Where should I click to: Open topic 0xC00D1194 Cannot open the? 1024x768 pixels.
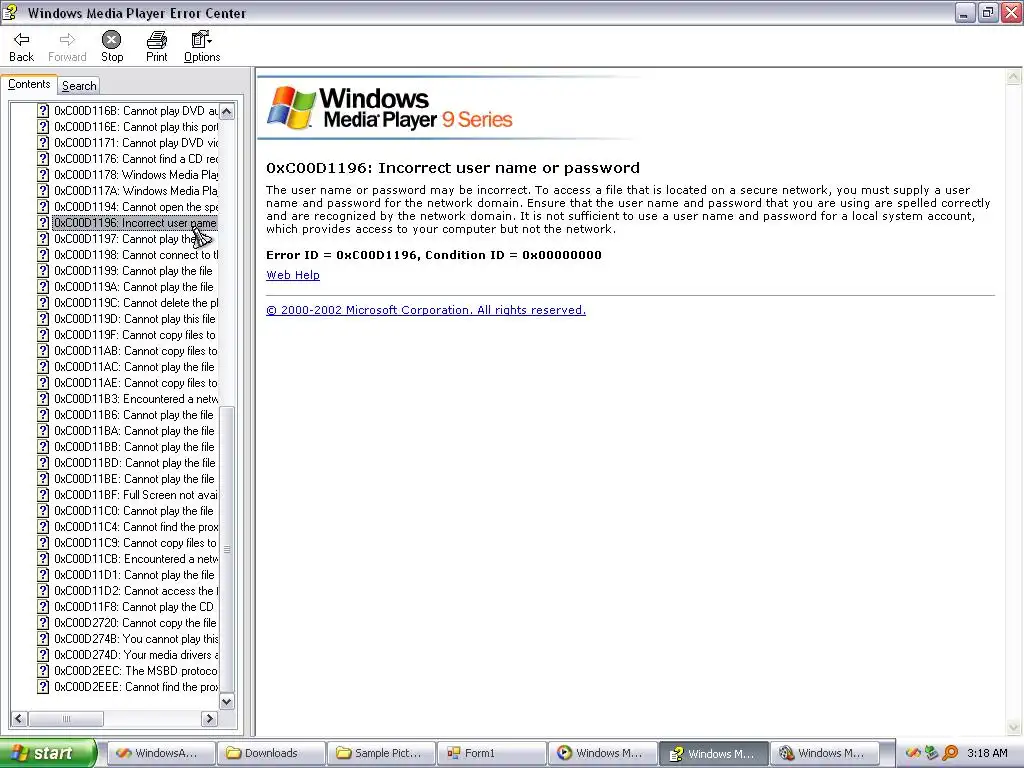click(136, 207)
